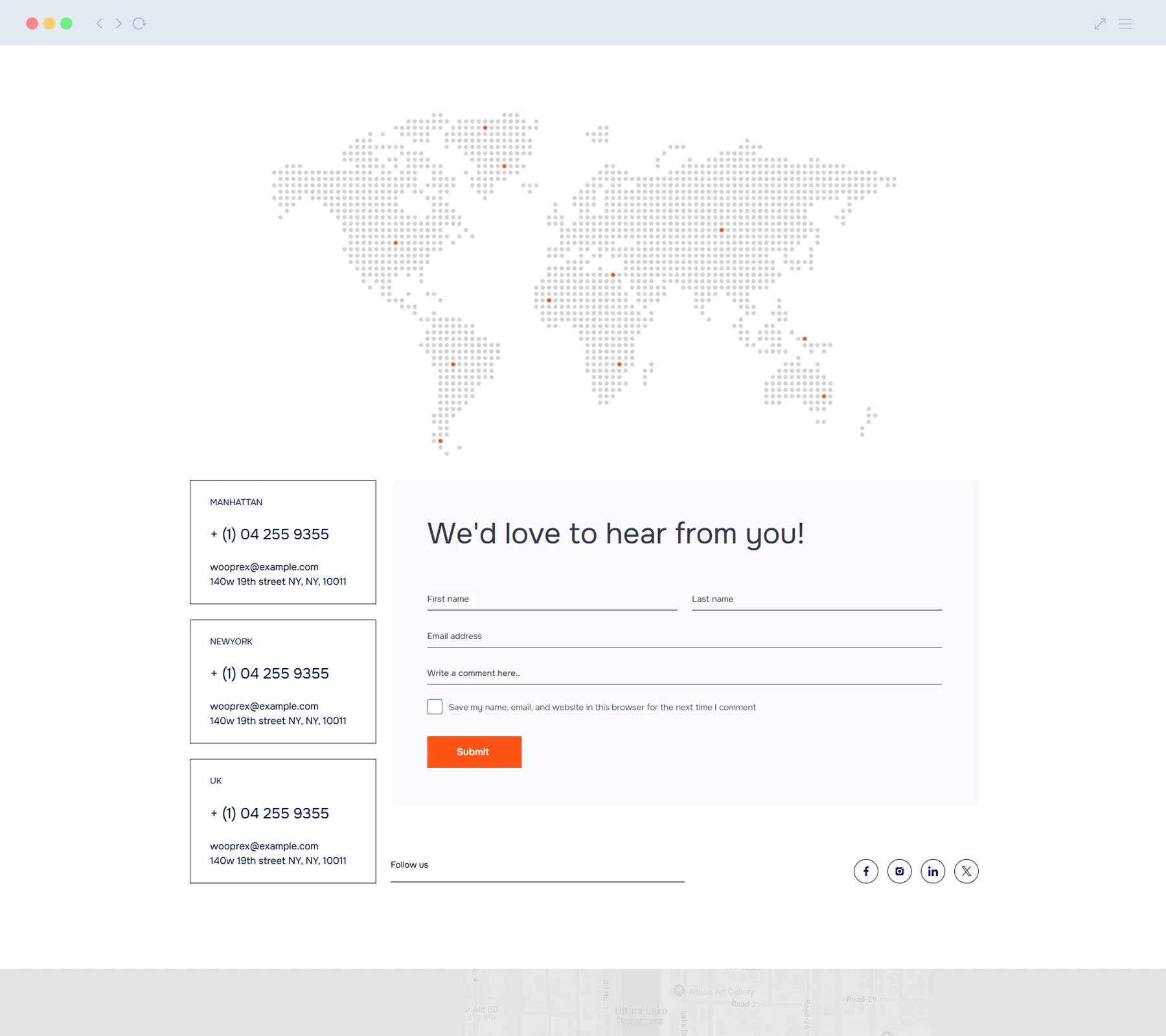Screen dimensions: 1166x1036
Task: Focus the First name field
Action: 551,600
